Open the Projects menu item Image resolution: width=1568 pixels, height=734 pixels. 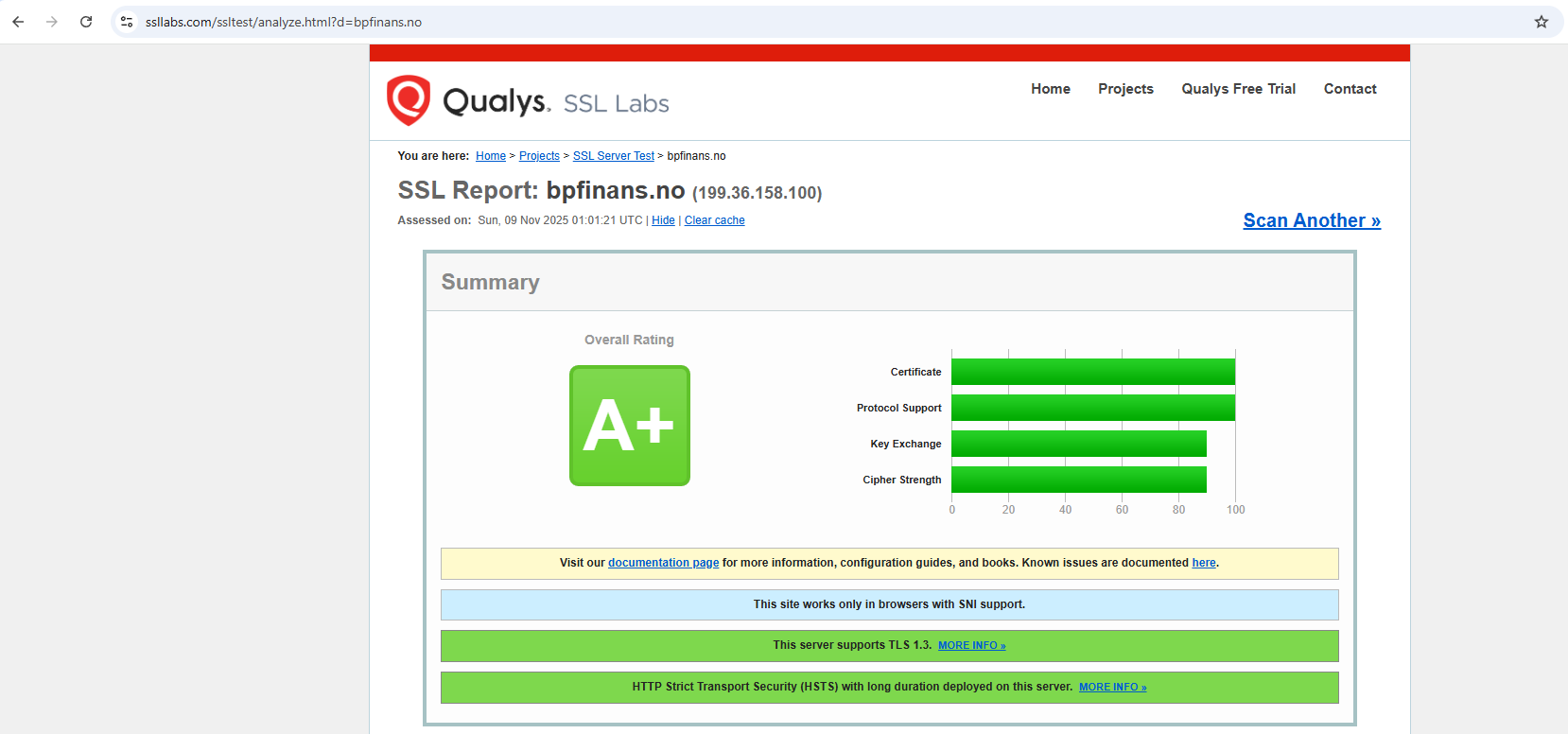(1125, 89)
